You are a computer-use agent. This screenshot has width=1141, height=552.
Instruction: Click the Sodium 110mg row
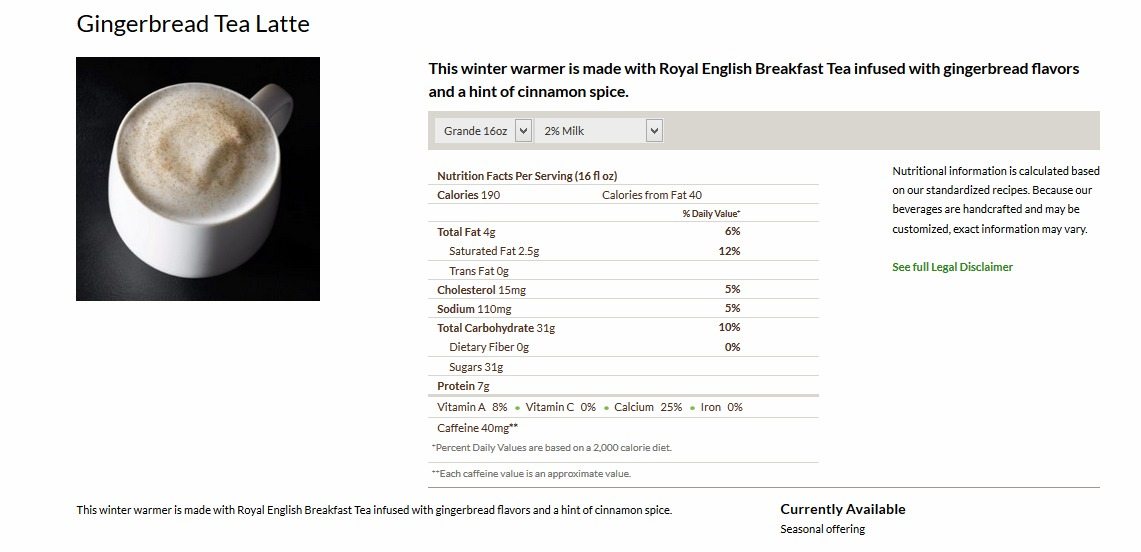[624, 308]
